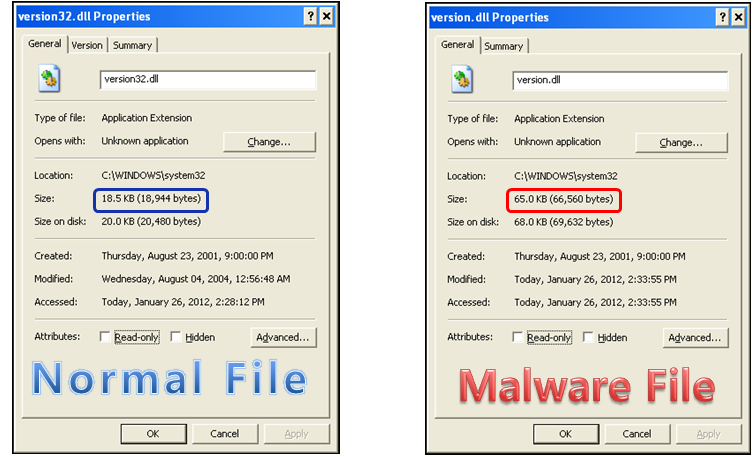The width and height of the screenshot is (752, 457).
Task: Open Advanced attributes for version.dll
Action: tap(695, 338)
